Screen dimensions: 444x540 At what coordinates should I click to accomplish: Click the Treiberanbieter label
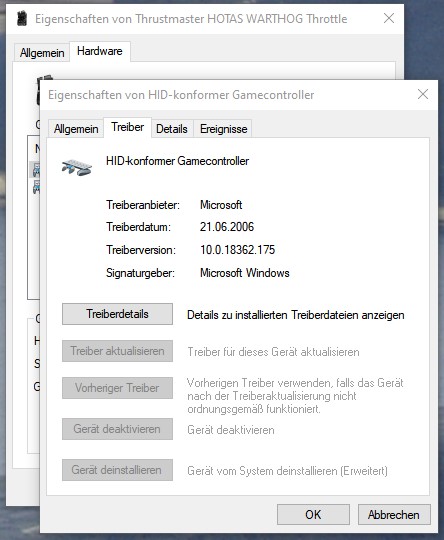pyautogui.click(x=143, y=205)
